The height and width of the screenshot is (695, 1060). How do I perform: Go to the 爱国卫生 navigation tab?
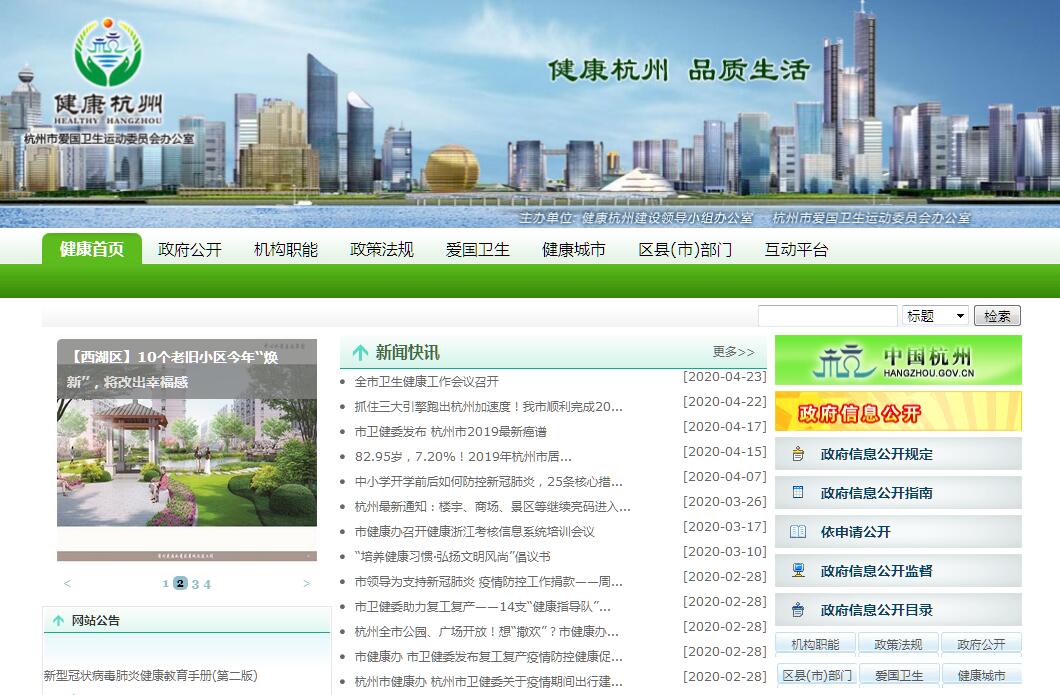(x=478, y=250)
